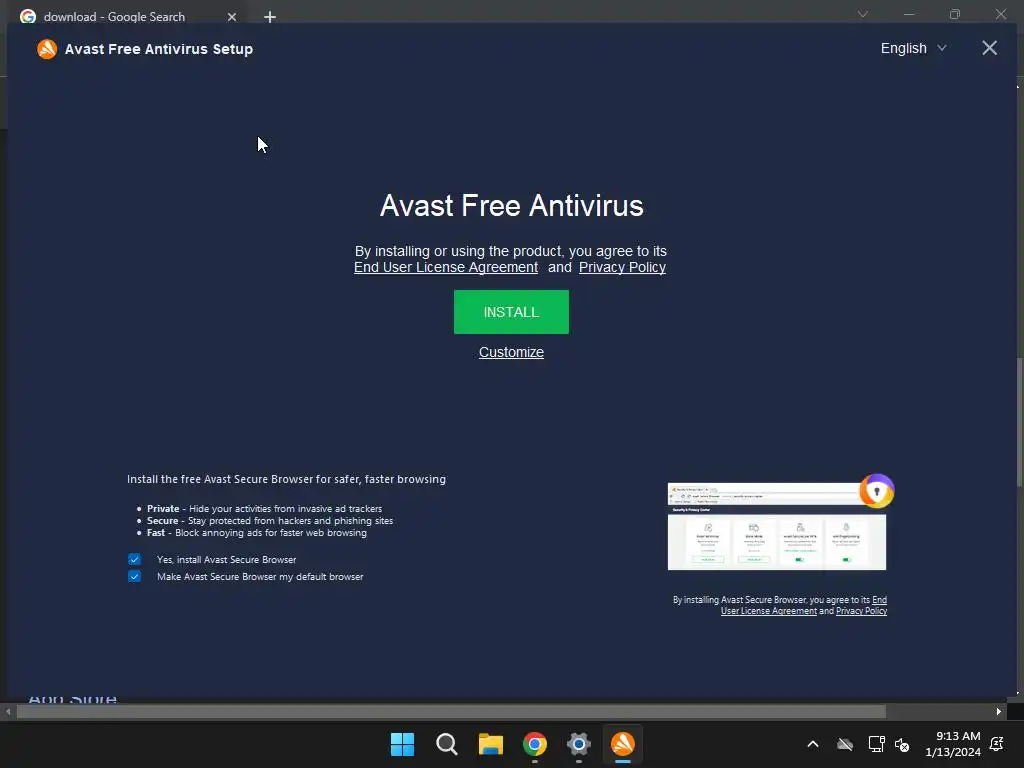Click the Avast installer taskbar icon
Viewport: 1024px width, 768px height.
click(x=623, y=744)
